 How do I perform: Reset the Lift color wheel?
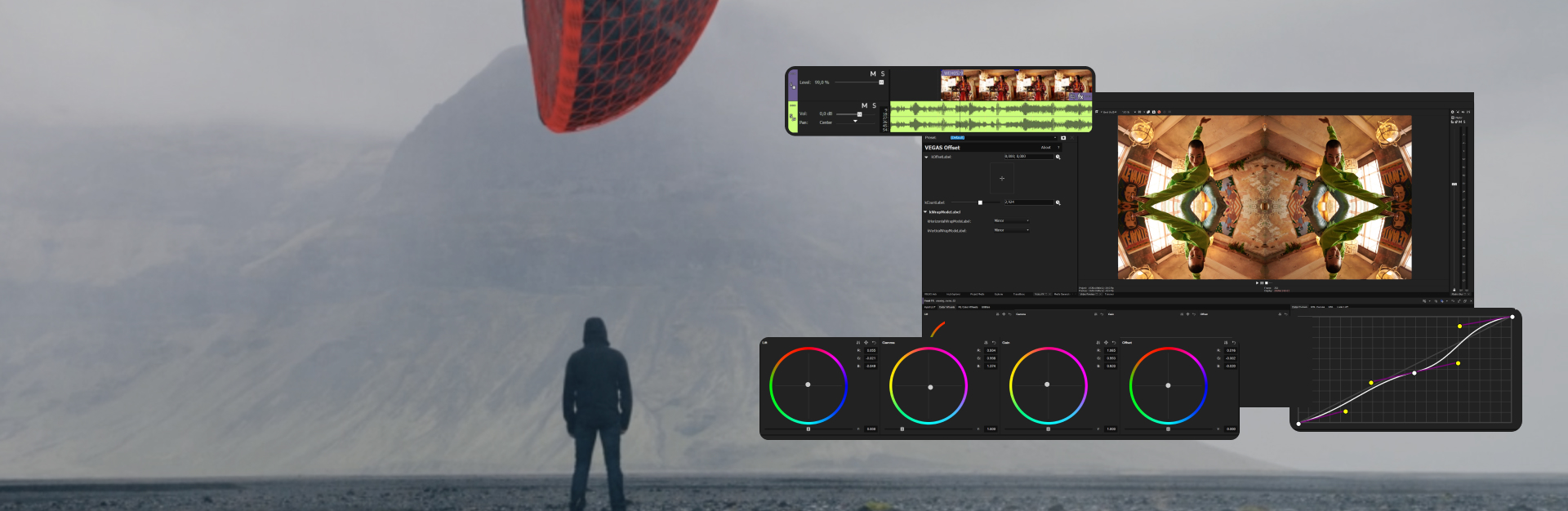tap(874, 343)
